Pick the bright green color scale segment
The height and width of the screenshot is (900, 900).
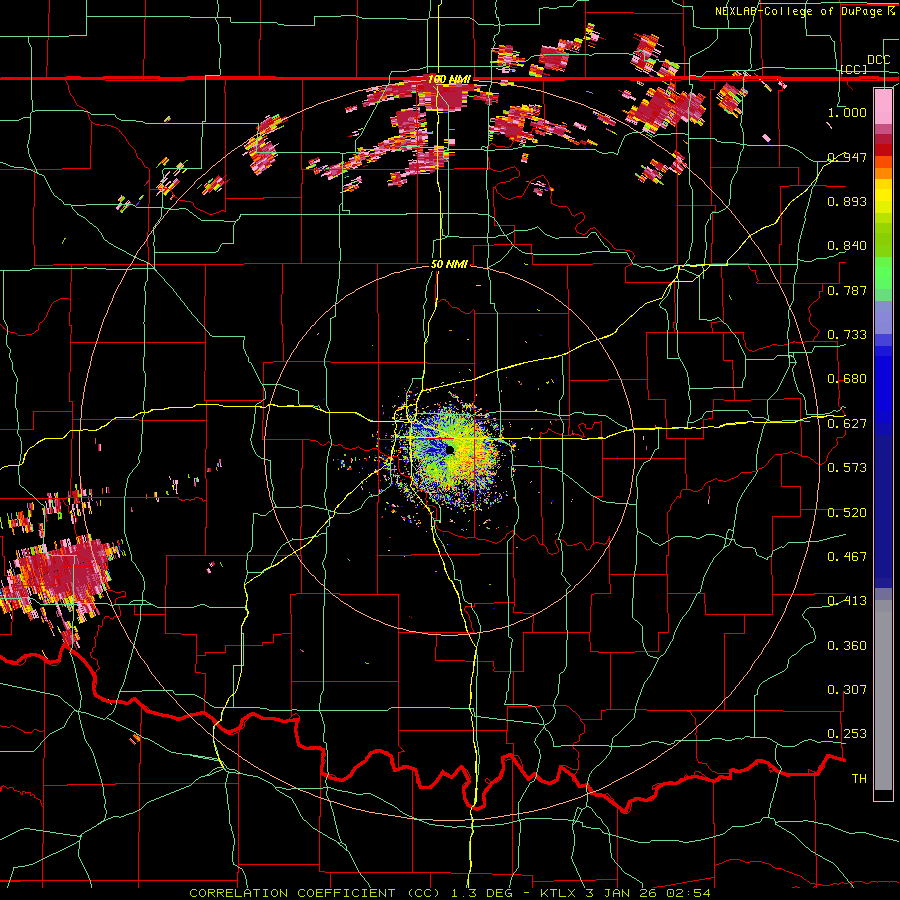(883, 273)
